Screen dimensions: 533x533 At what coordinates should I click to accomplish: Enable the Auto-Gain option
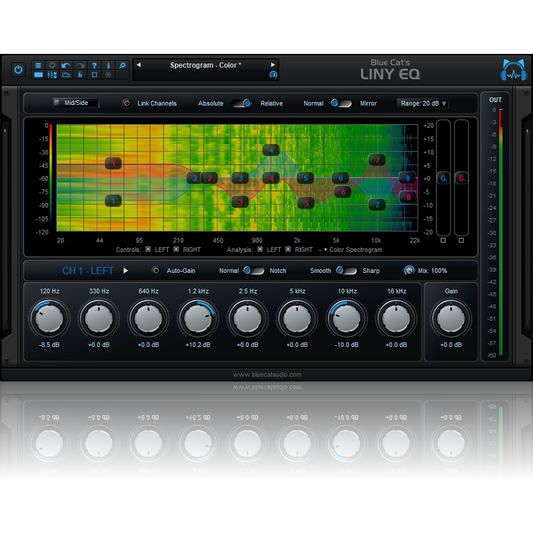pyautogui.click(x=156, y=271)
